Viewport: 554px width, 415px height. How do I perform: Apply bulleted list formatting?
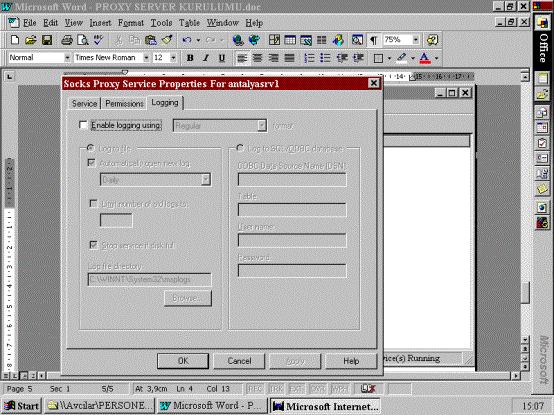point(325,58)
